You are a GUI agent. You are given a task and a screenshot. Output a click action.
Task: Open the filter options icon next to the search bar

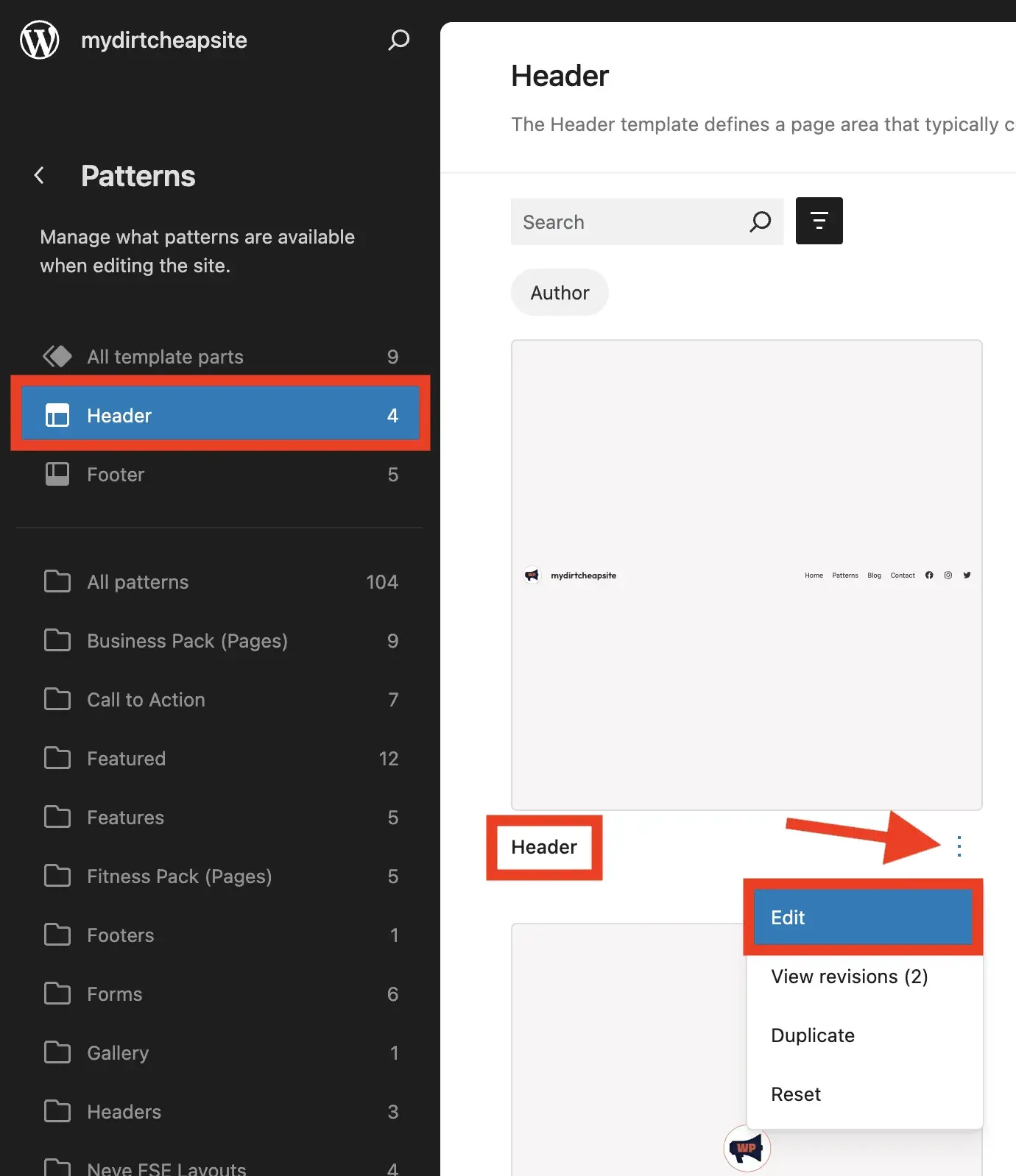click(819, 221)
